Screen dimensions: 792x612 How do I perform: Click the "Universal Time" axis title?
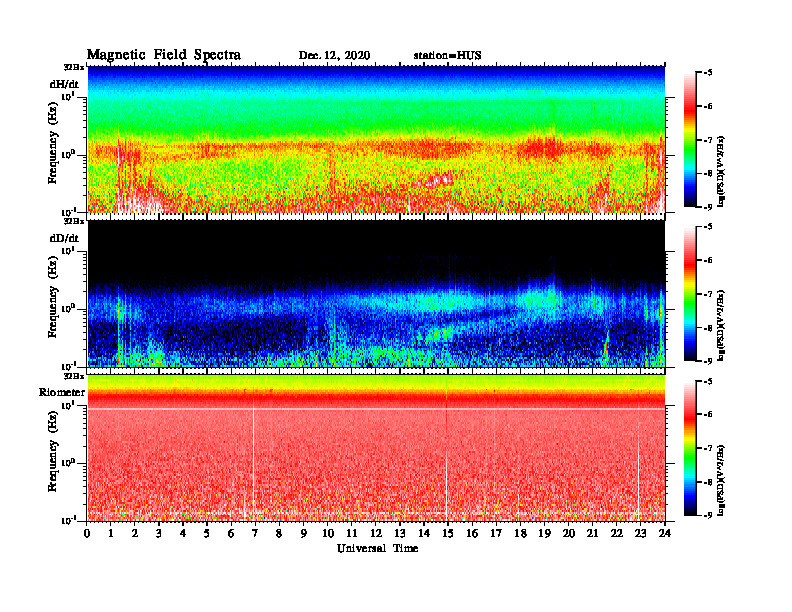click(378, 548)
